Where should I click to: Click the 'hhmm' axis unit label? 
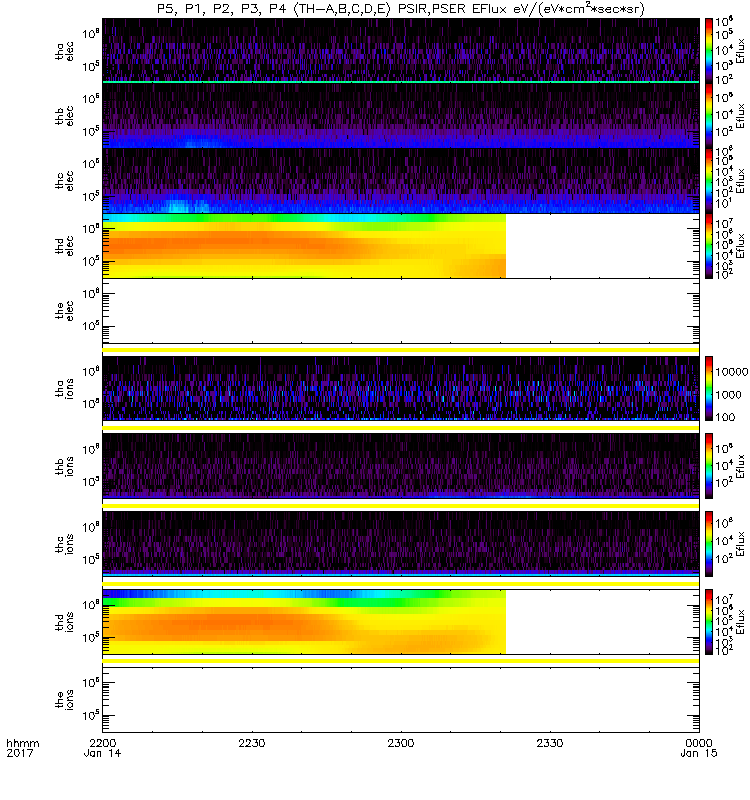coord(22,743)
